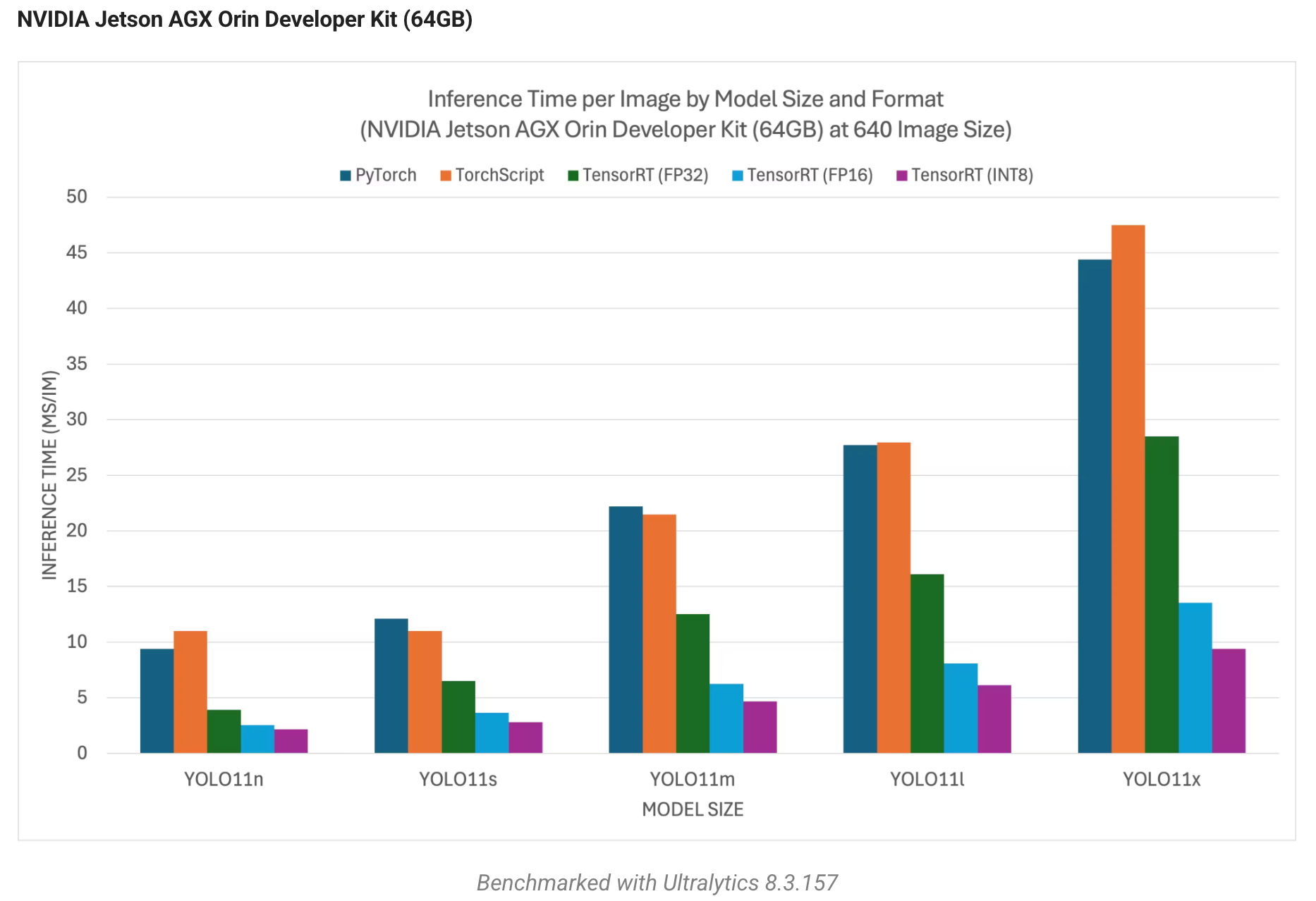
Task: Click the YOLO11l PyTorch bar
Action: pos(860,599)
